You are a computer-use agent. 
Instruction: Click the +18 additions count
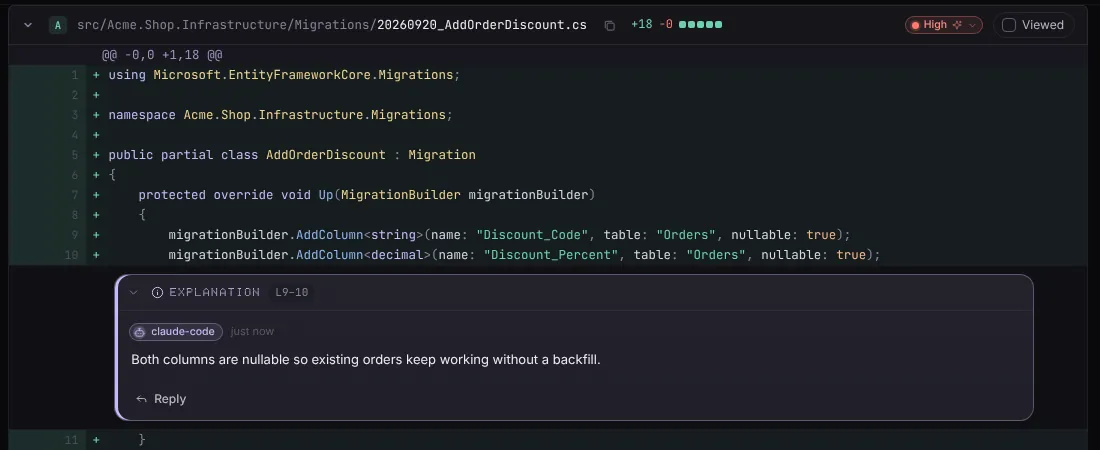[641, 25]
